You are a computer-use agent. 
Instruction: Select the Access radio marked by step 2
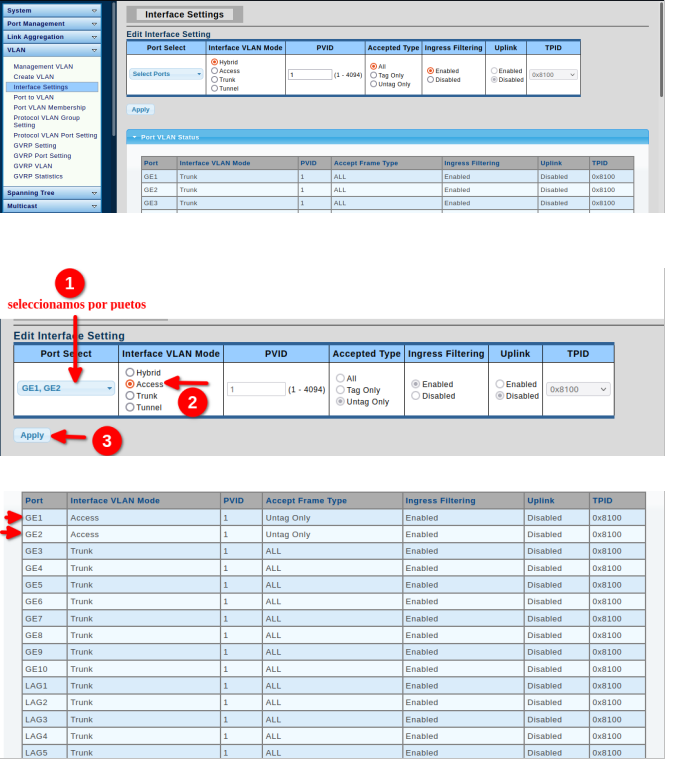pyautogui.click(x=130, y=384)
